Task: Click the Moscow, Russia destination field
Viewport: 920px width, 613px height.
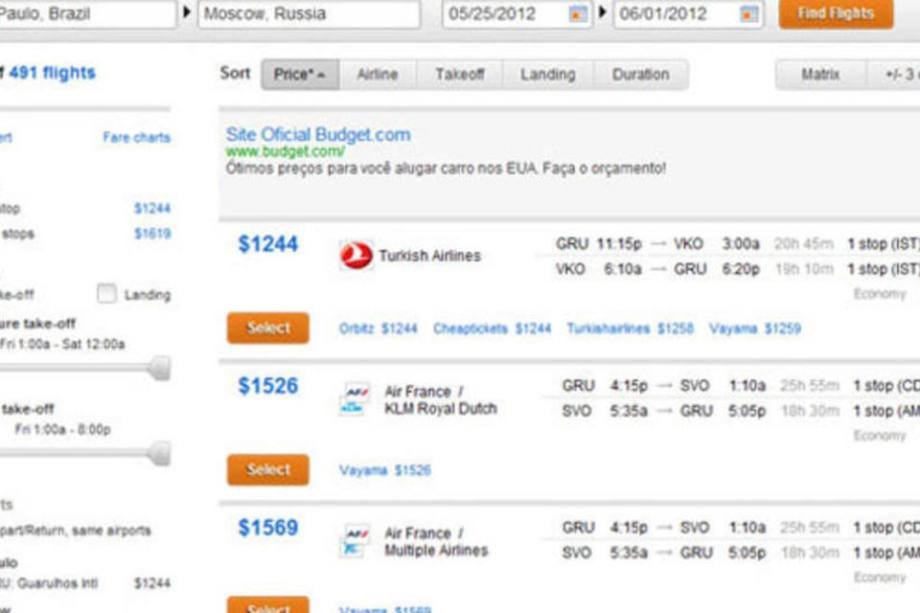Action: 309,13
